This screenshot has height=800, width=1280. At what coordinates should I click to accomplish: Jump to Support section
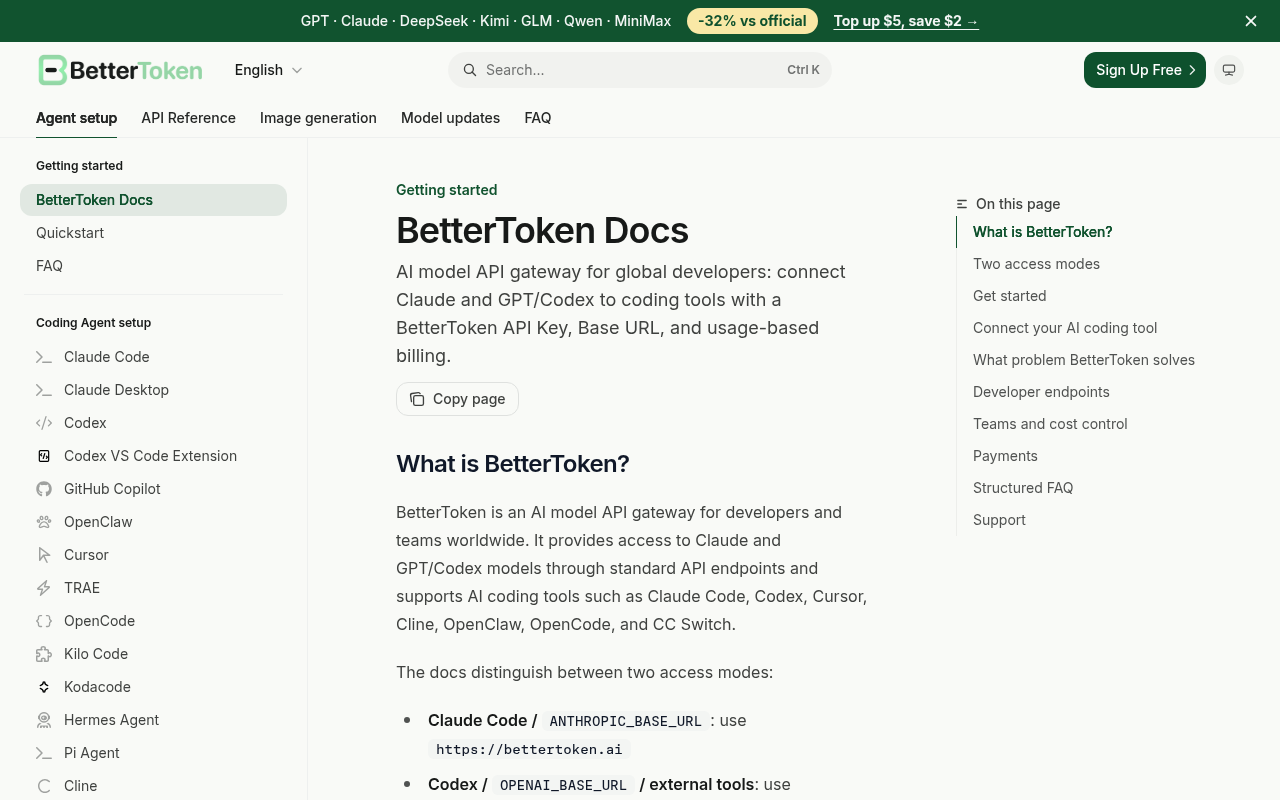coord(999,520)
